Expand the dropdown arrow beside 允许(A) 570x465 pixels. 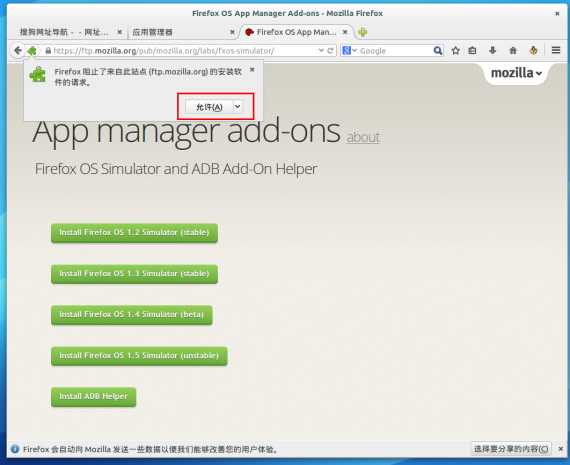pyautogui.click(x=238, y=107)
